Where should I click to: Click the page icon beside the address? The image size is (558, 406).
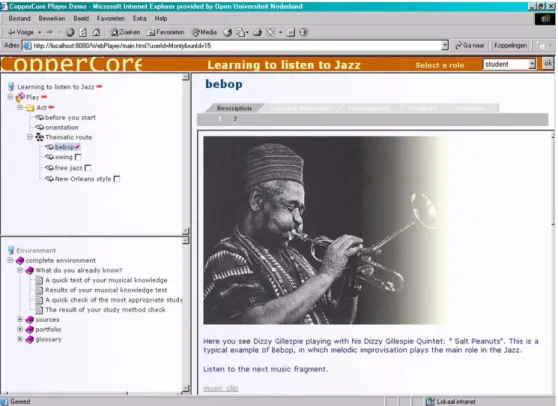click(x=27, y=46)
